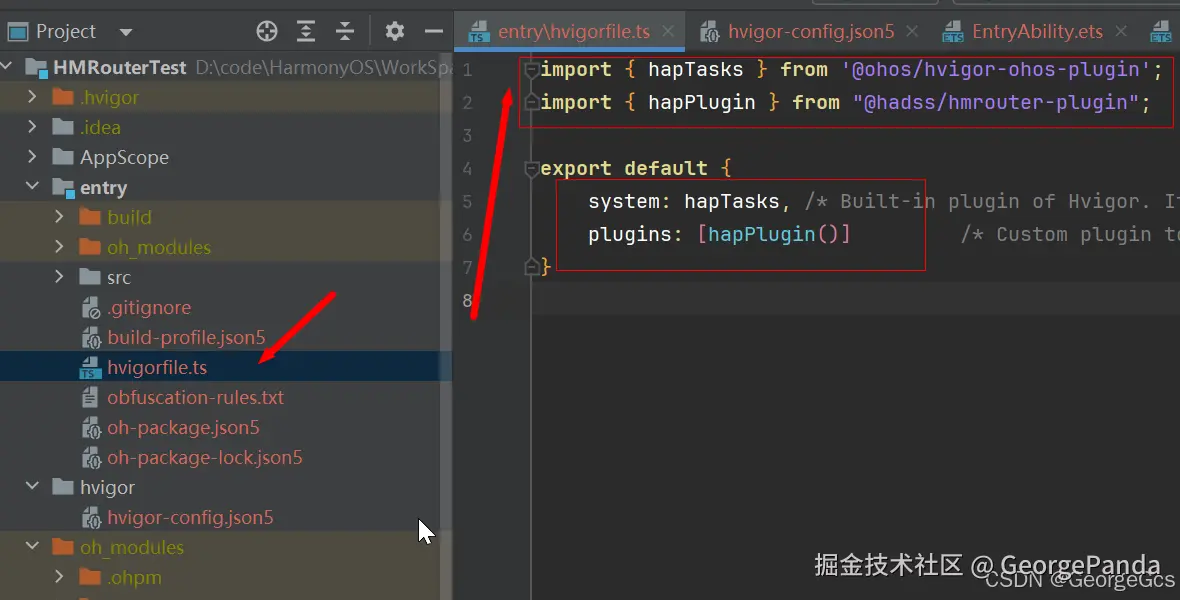Open oh-package.json5 from the tree

(183, 428)
